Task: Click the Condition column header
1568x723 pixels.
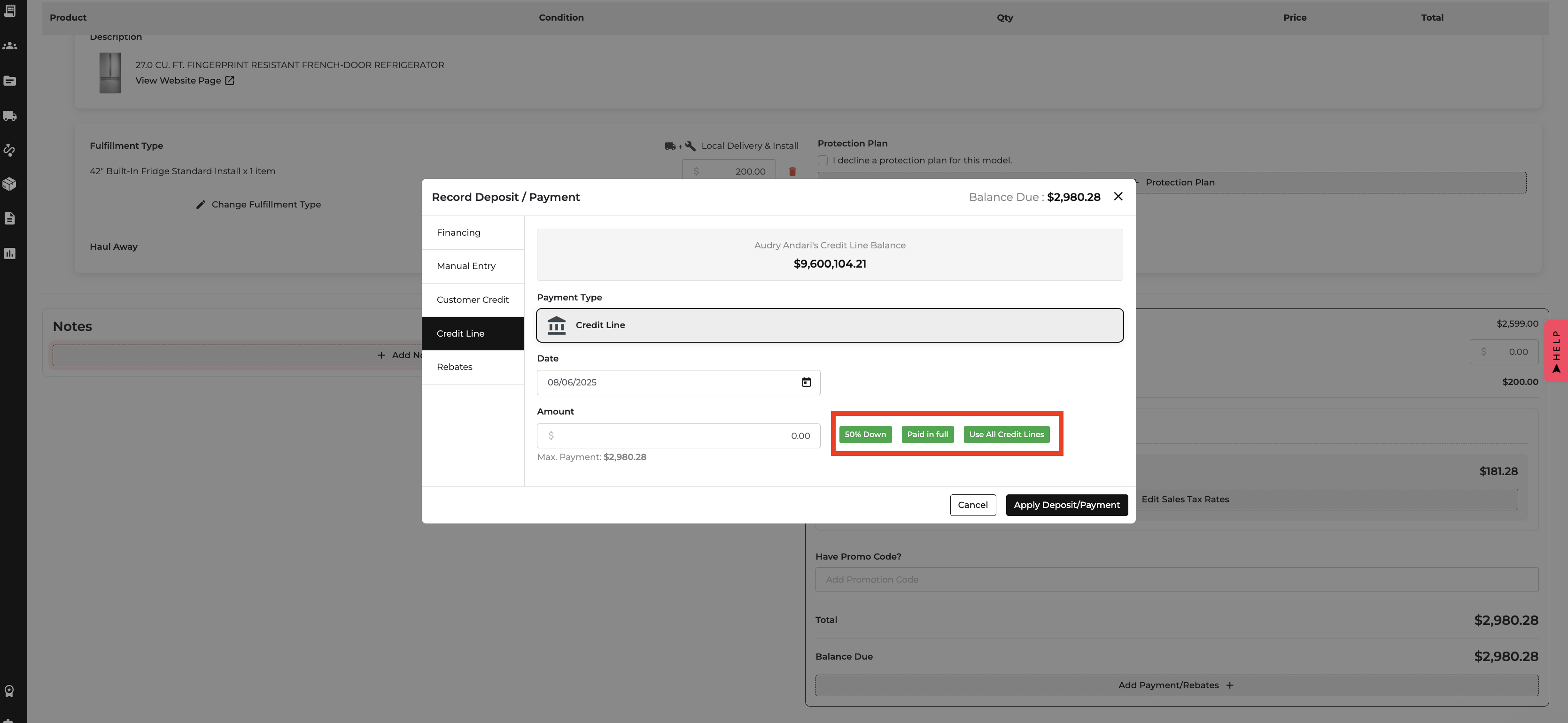Action: coord(560,18)
